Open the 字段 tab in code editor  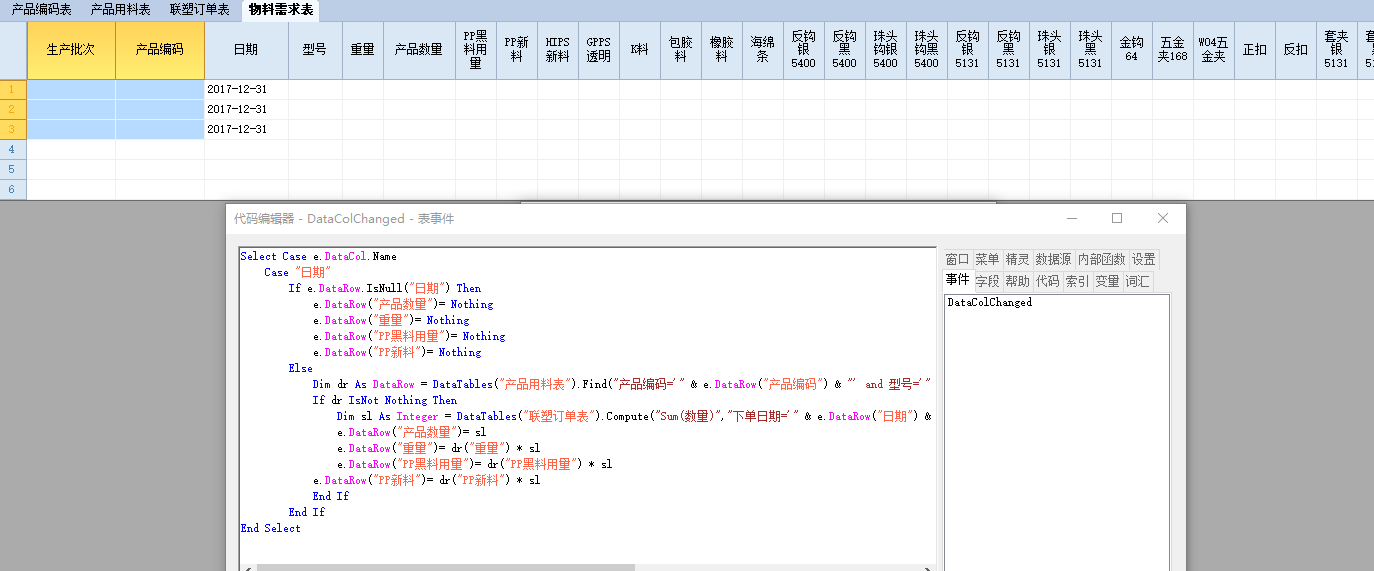[x=987, y=282]
